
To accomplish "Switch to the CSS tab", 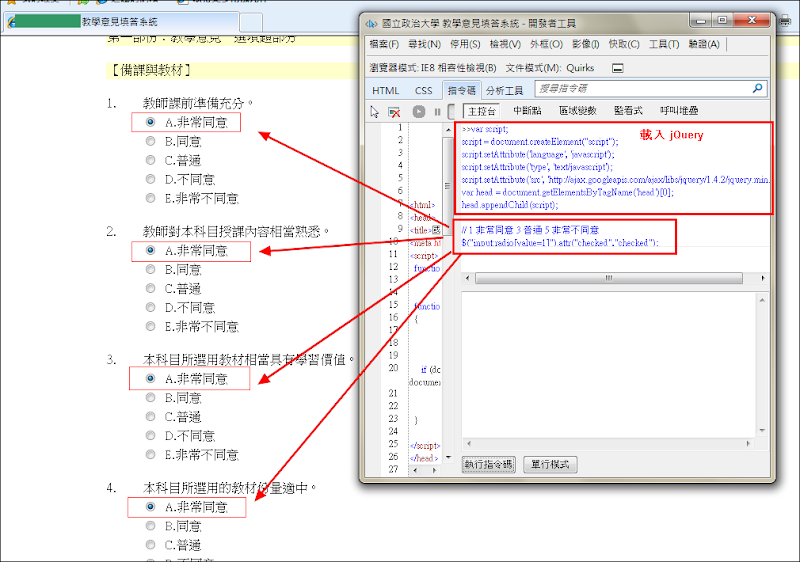I will pyautogui.click(x=423, y=91).
